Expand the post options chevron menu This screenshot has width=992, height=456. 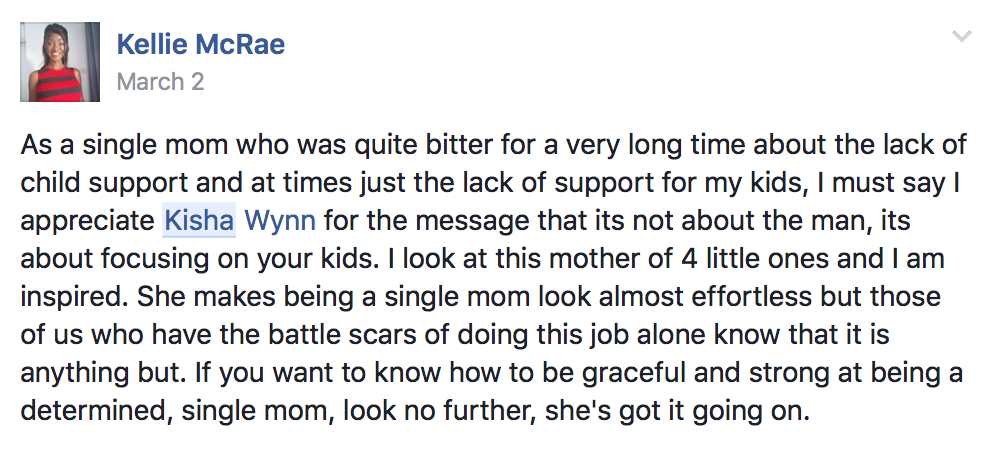(962, 37)
